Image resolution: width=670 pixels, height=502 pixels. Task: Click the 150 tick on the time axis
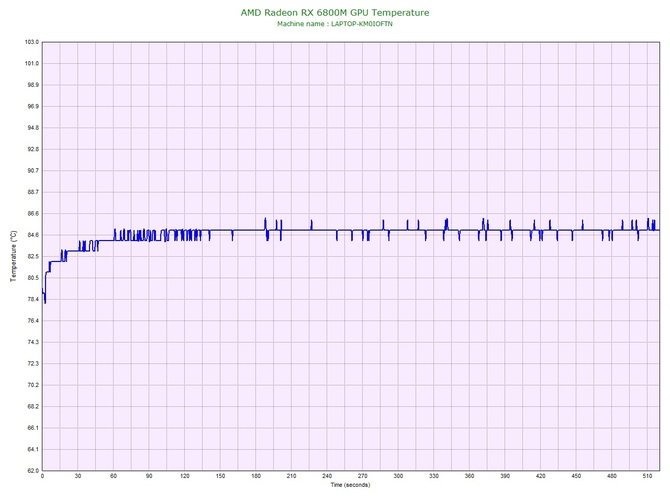click(220, 476)
